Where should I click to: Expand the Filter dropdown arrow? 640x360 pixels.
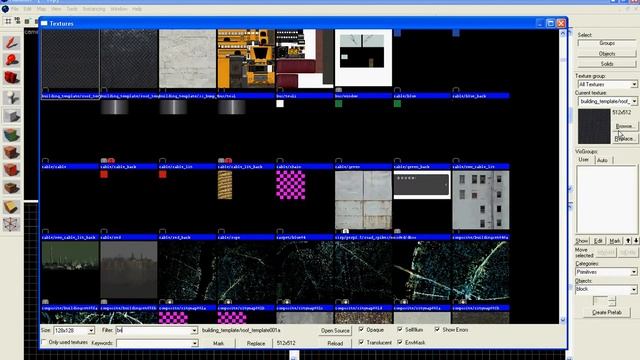click(x=194, y=330)
